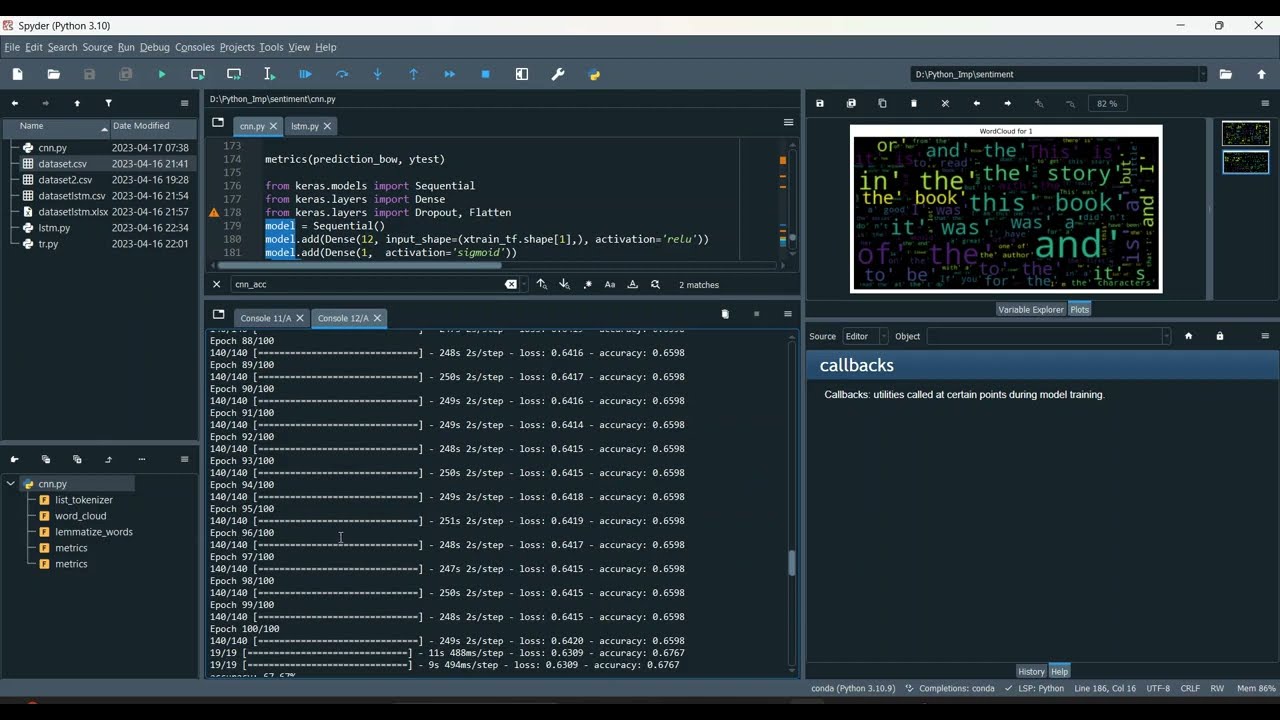Toggle case sensitive search (Aa)
This screenshot has height=720, width=1280.
(x=610, y=284)
